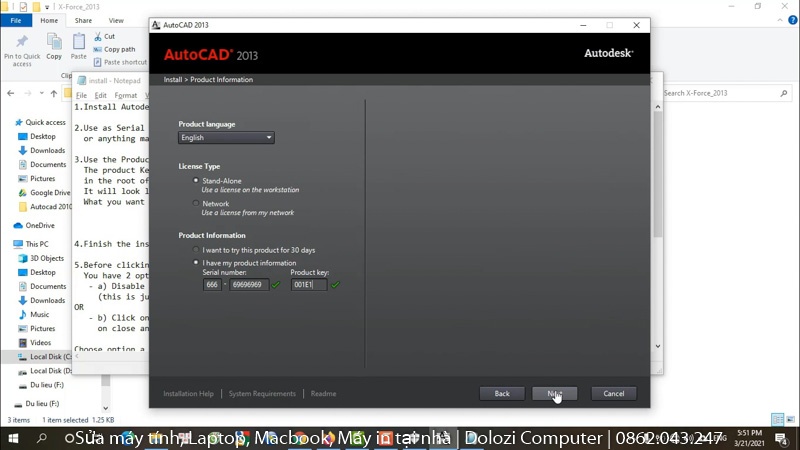800x450 pixels.
Task: Open the Share ribbon tab
Action: click(x=83, y=20)
